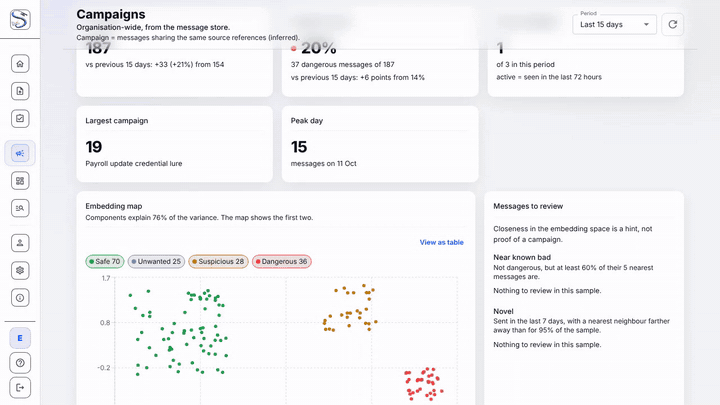Select the Campaigns megaphone sidebar icon
Viewport: 720px width, 405px height.
point(20,153)
